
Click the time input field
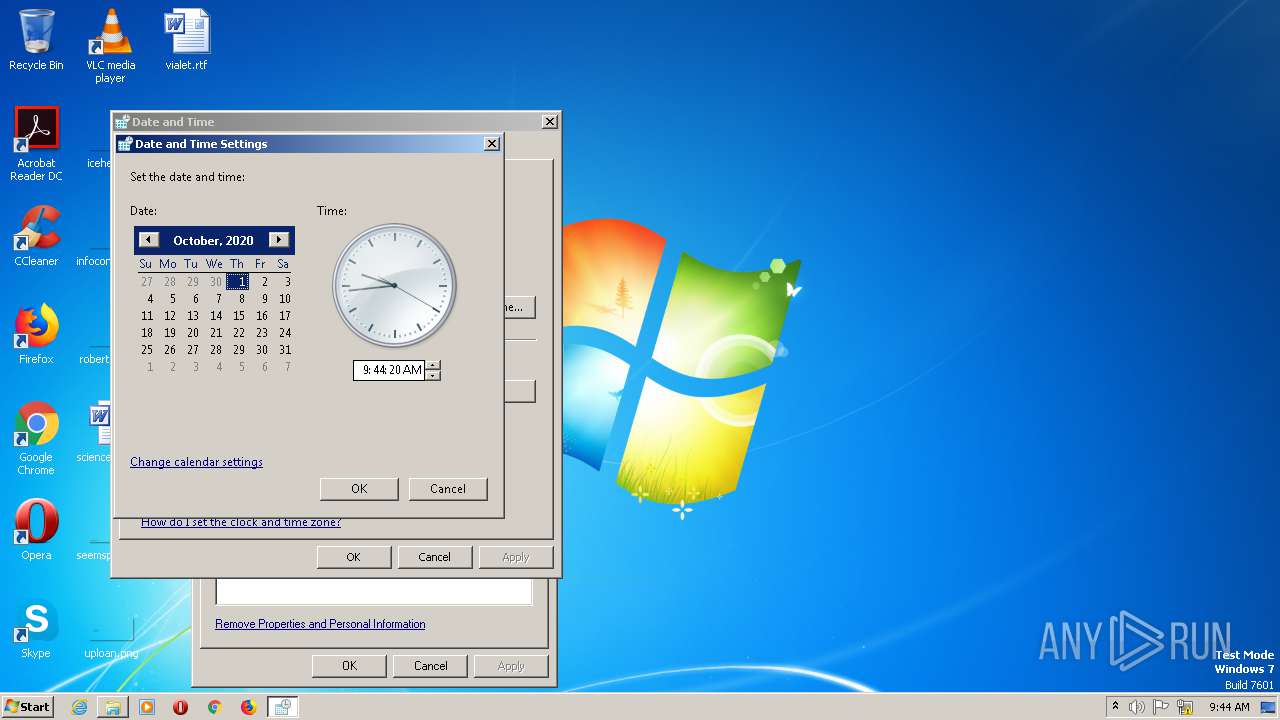(x=388, y=370)
